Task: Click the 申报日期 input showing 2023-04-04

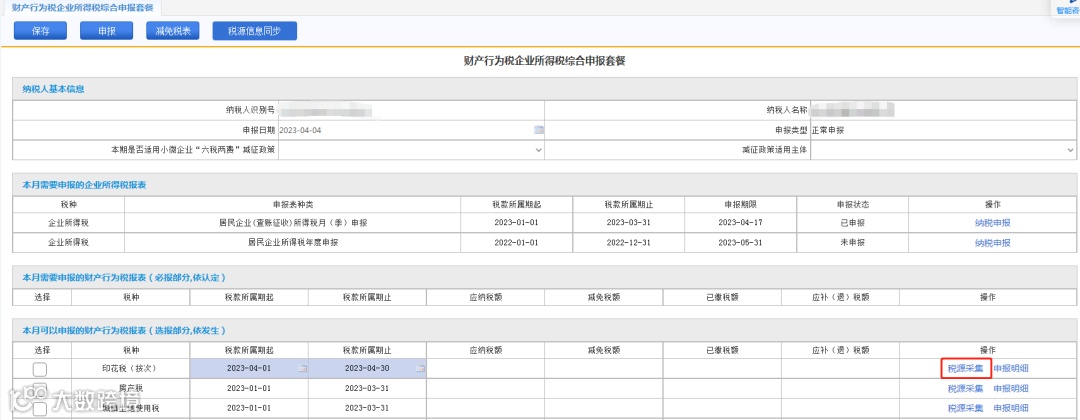Action: (411, 129)
